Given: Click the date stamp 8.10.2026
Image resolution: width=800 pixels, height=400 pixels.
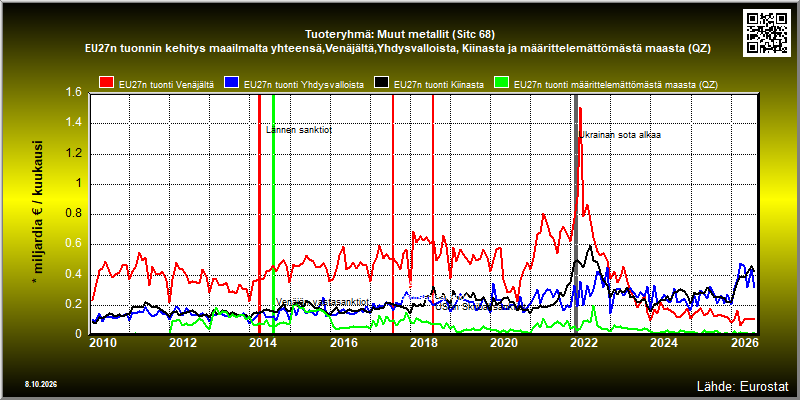Looking at the screenshot, I should tap(41, 384).
